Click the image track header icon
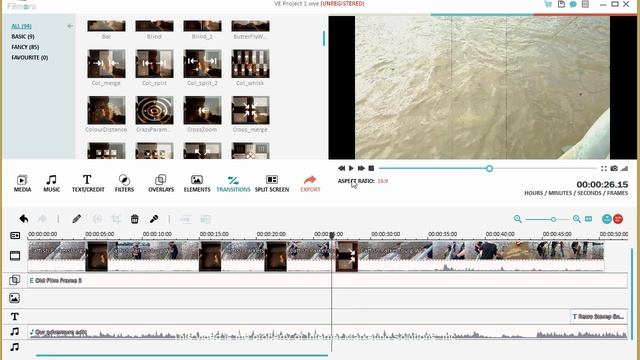640x360 pixels. (15, 298)
